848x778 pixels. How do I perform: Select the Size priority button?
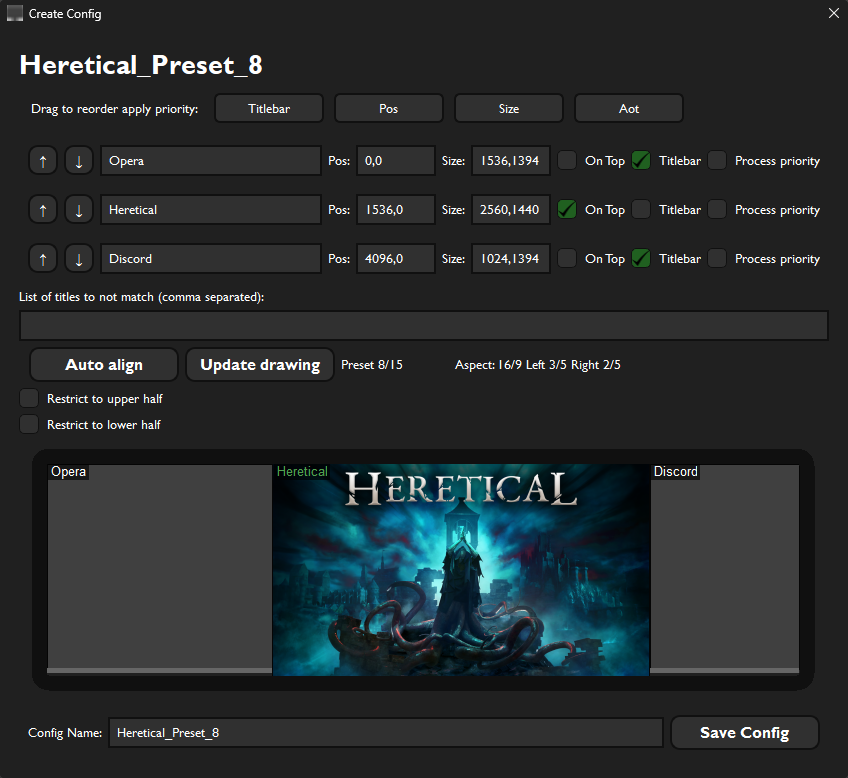click(508, 109)
